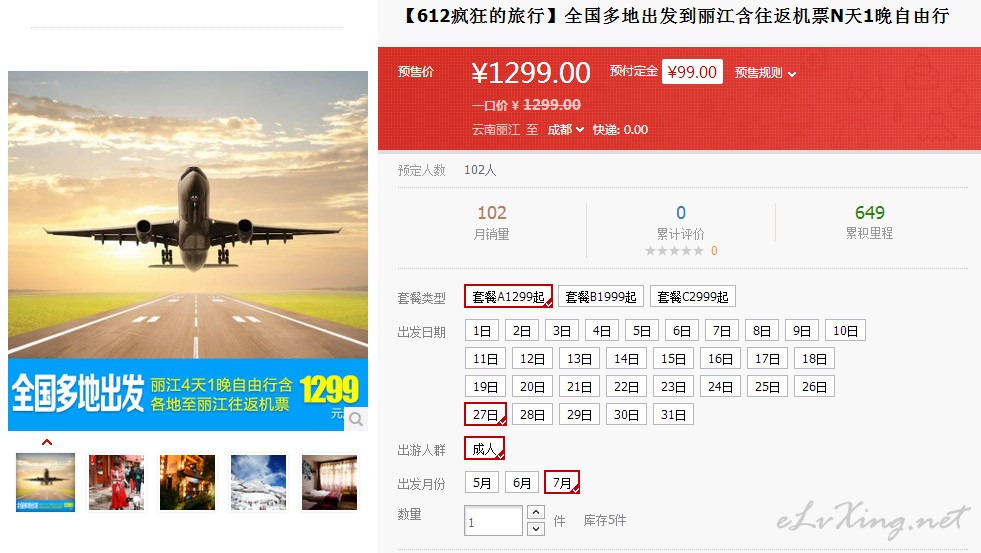
Task: Open the 成都 destination dropdown
Action: click(x=566, y=129)
